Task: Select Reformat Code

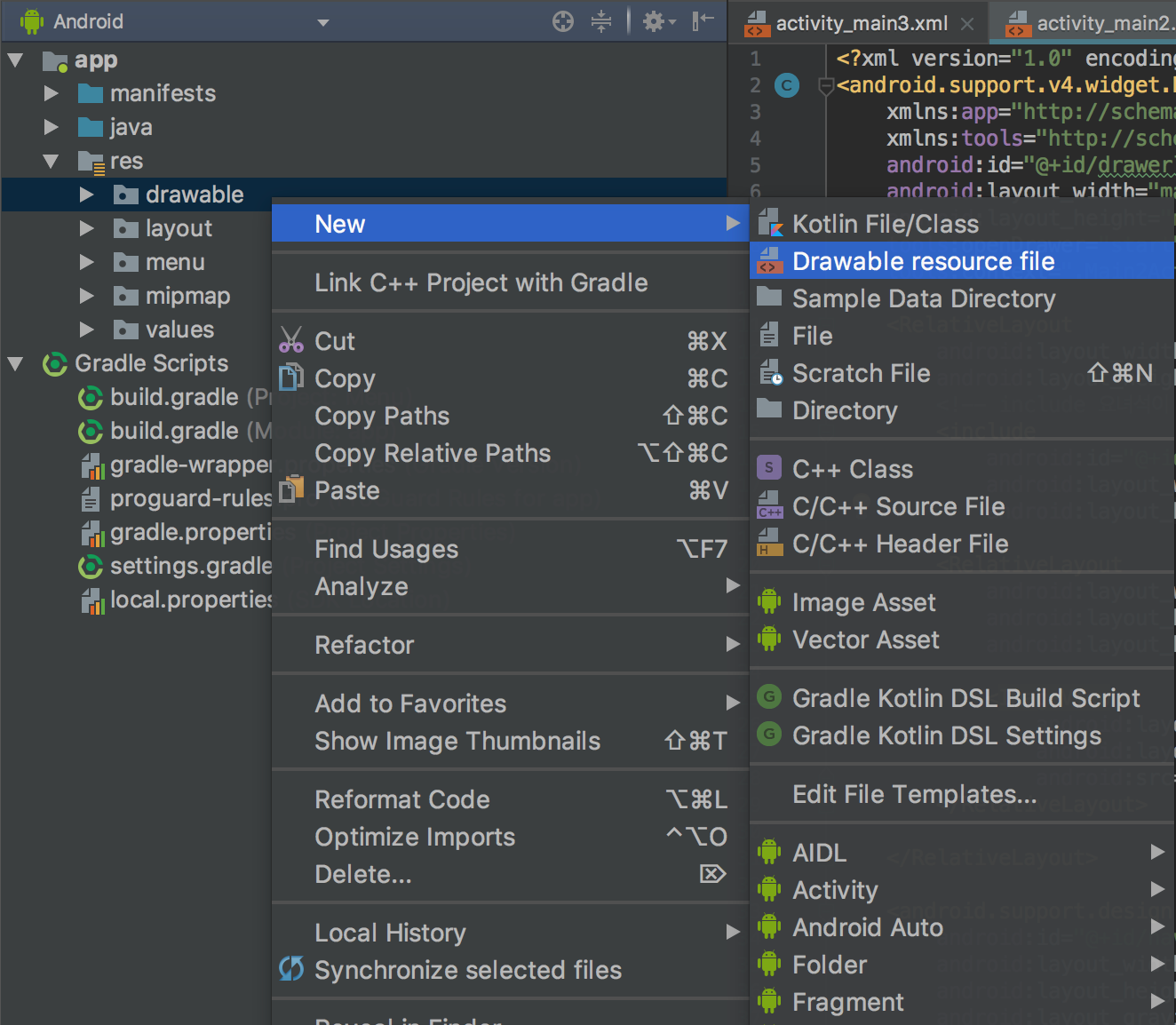Action: click(x=510, y=799)
